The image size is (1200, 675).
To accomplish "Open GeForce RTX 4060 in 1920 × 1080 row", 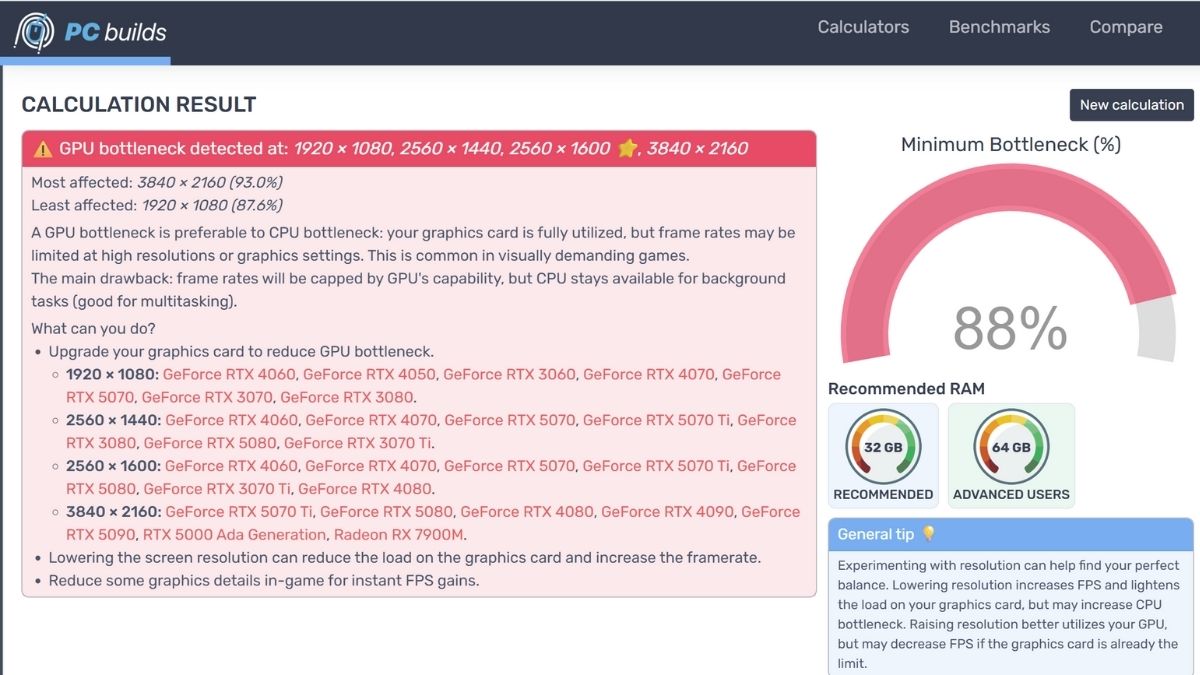I will point(229,374).
